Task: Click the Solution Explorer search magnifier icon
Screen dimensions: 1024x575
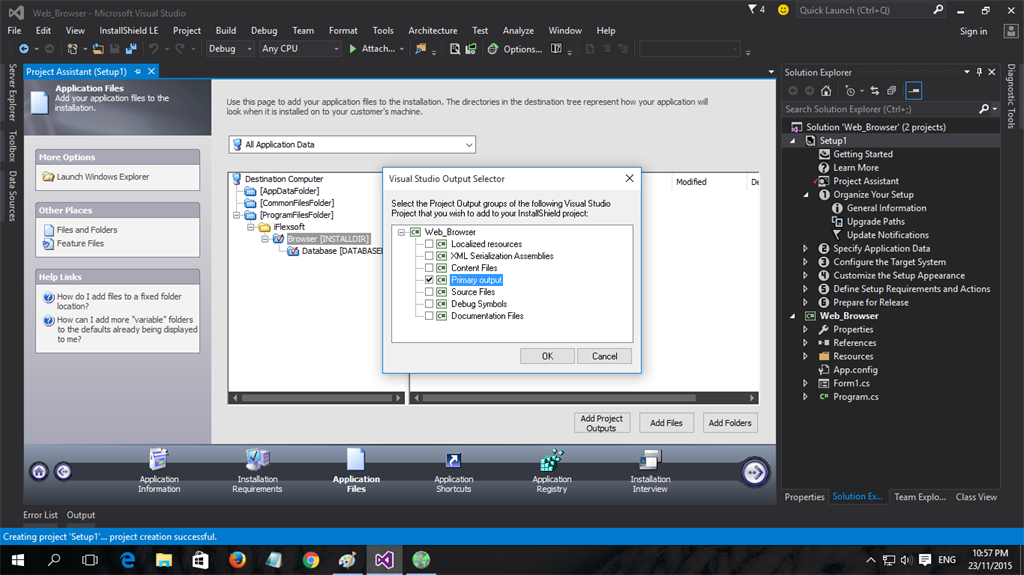Action: pos(984,109)
